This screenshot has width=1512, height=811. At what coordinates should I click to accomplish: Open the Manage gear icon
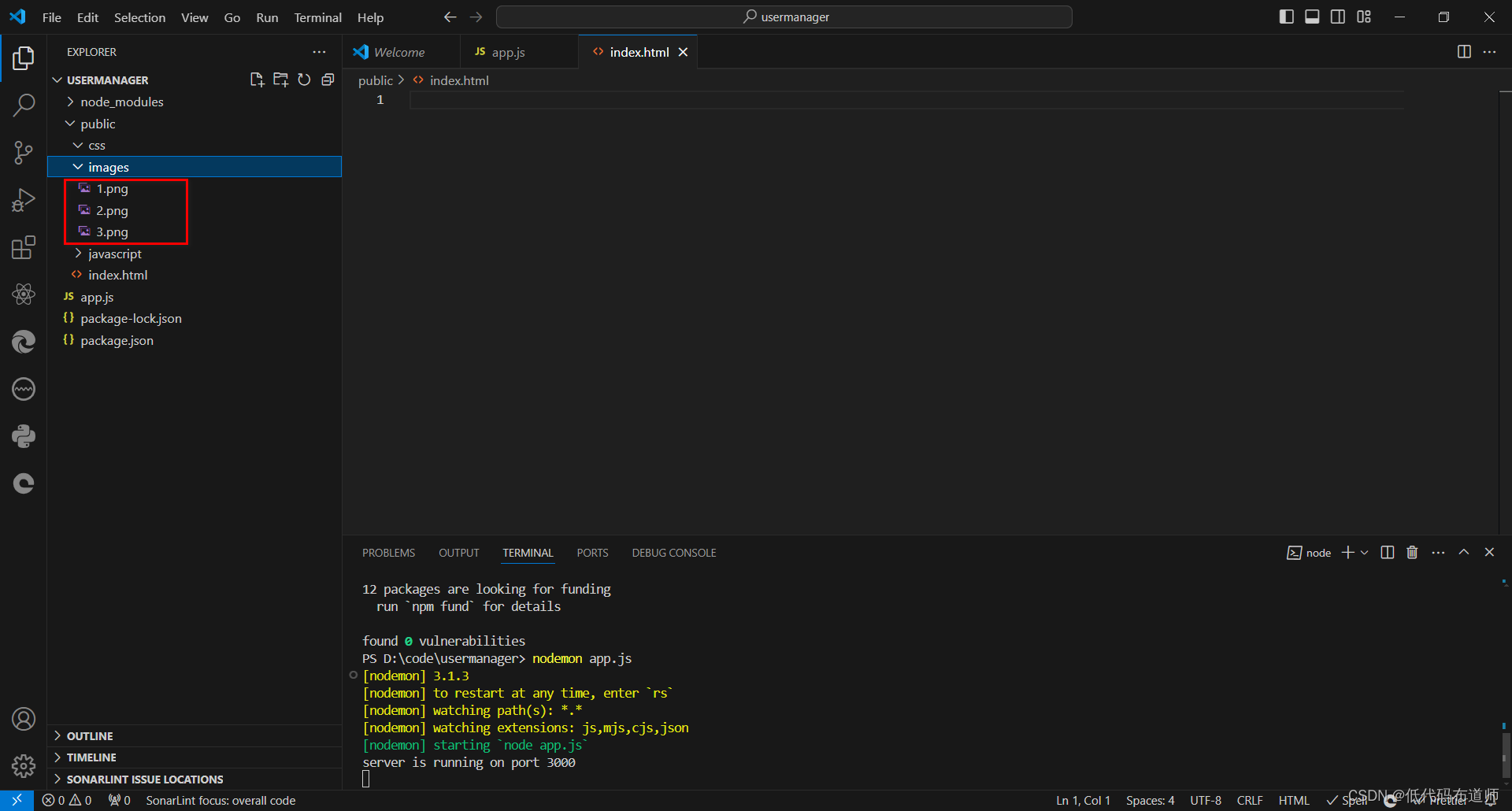coord(24,765)
